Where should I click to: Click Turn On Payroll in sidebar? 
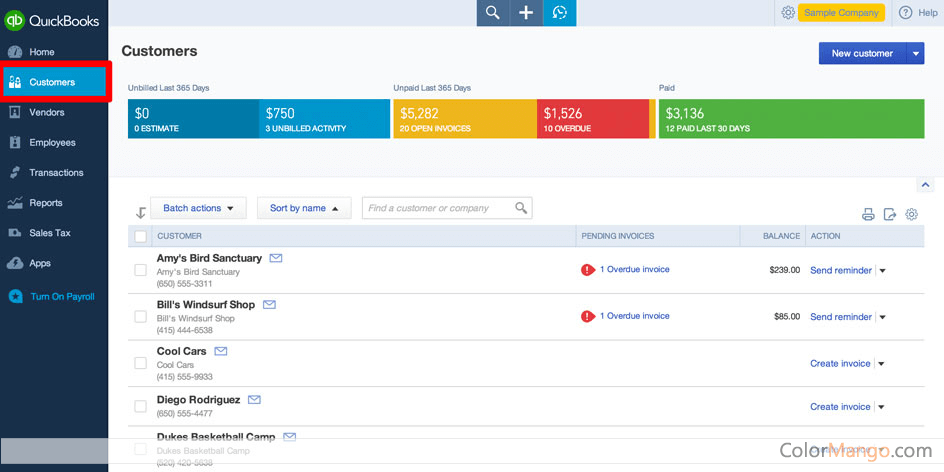63,296
